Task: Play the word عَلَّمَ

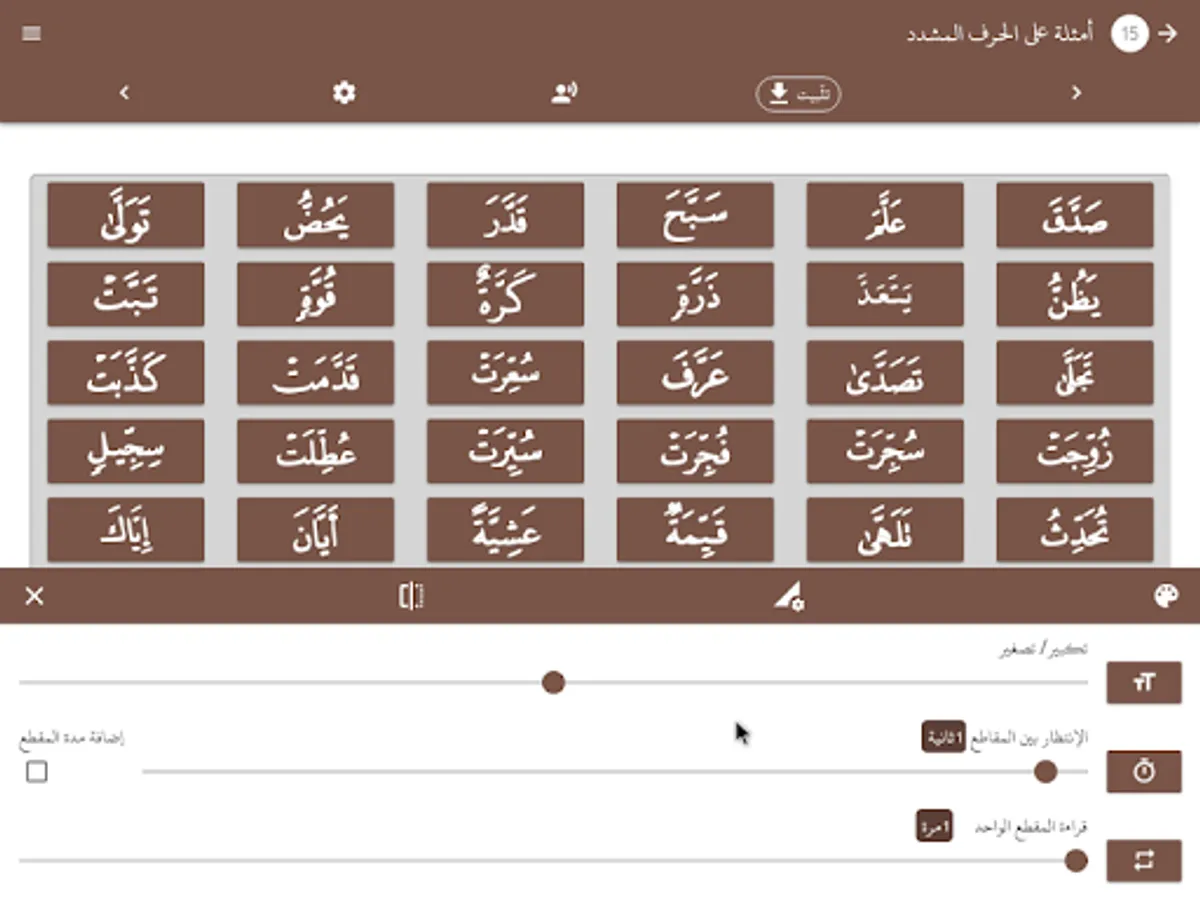Action: coord(885,215)
